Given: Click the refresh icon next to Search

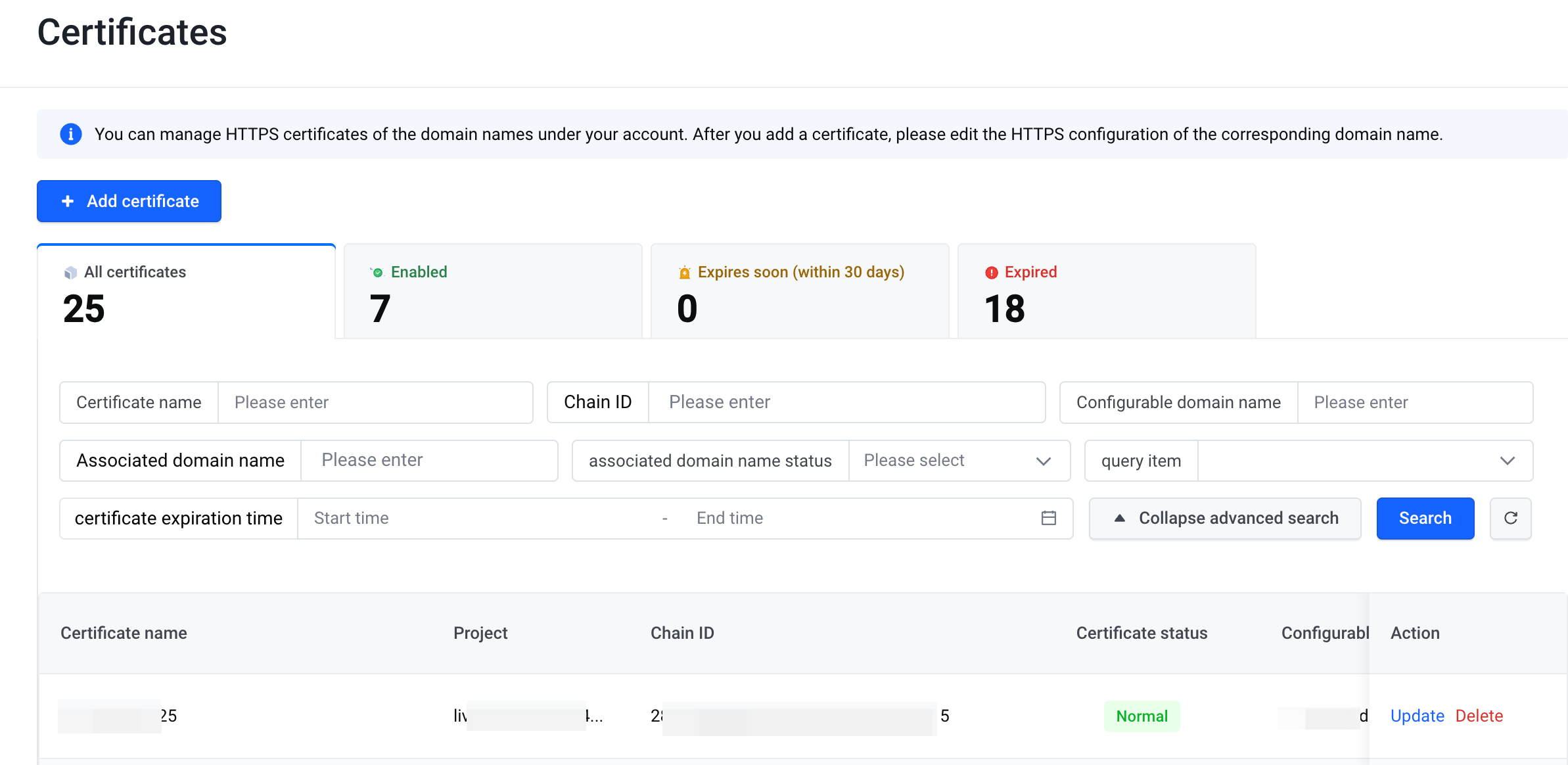Looking at the screenshot, I should coord(1510,518).
